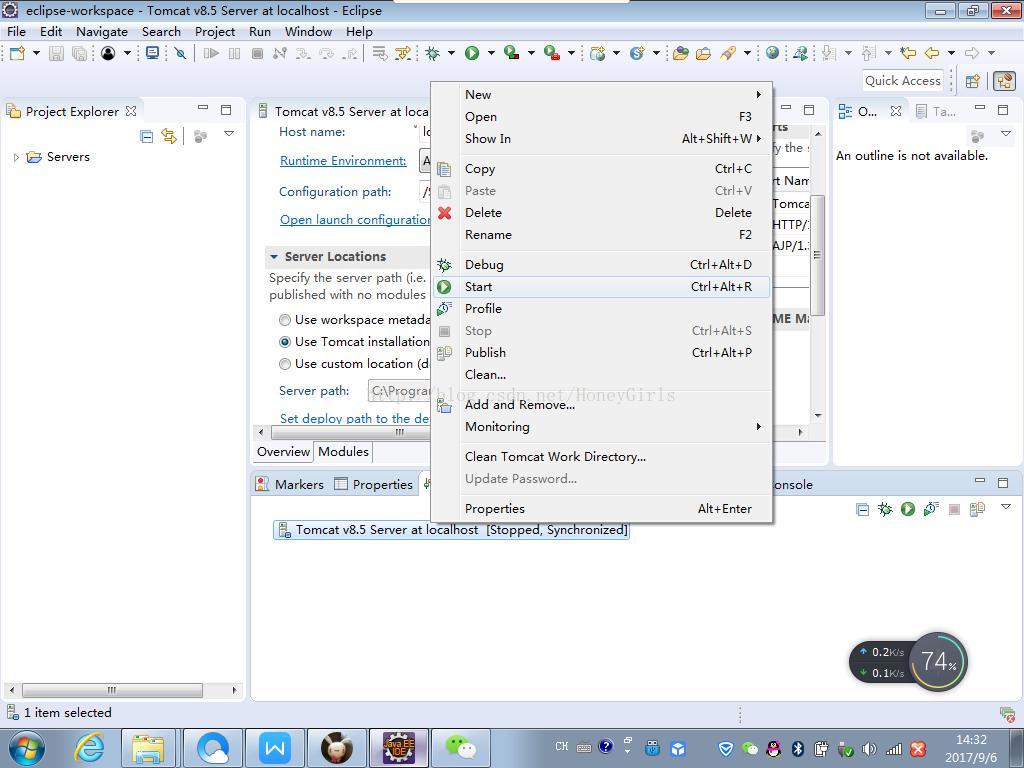1024x768 pixels.
Task: Open the New wizard dropdown arrow
Action: pos(37,54)
